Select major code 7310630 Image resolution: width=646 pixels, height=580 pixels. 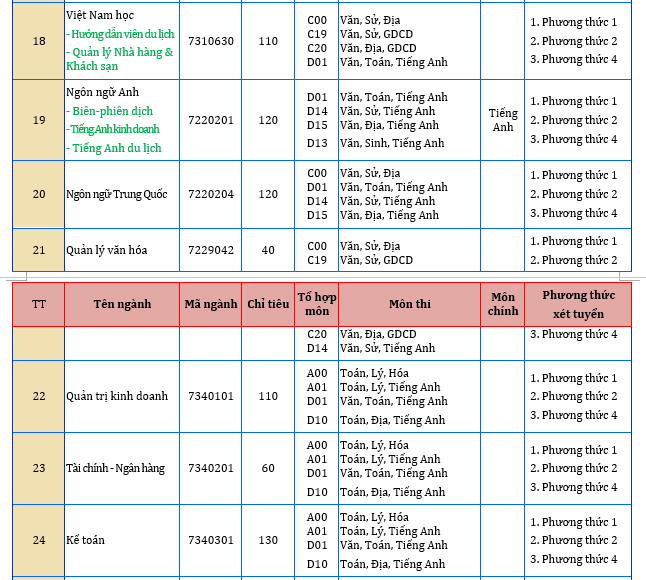coord(211,41)
